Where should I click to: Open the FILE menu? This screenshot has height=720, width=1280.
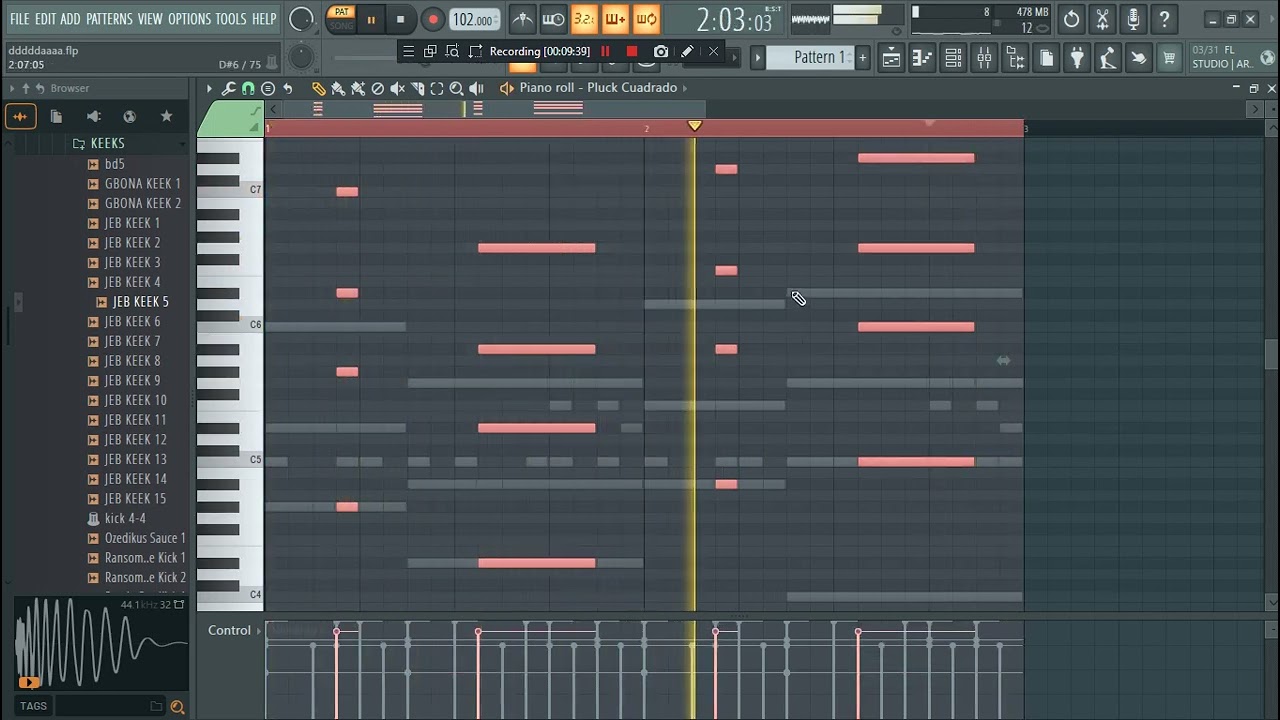coord(19,19)
